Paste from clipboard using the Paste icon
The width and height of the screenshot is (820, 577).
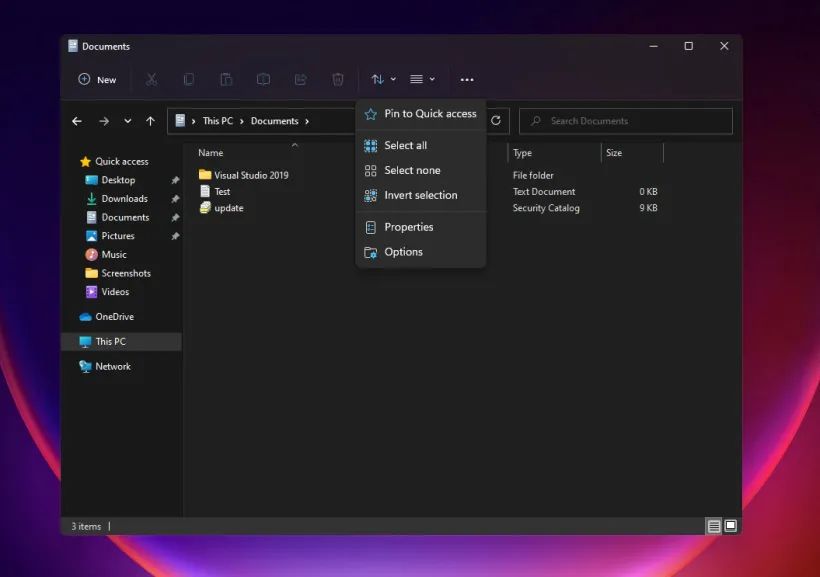coord(226,79)
